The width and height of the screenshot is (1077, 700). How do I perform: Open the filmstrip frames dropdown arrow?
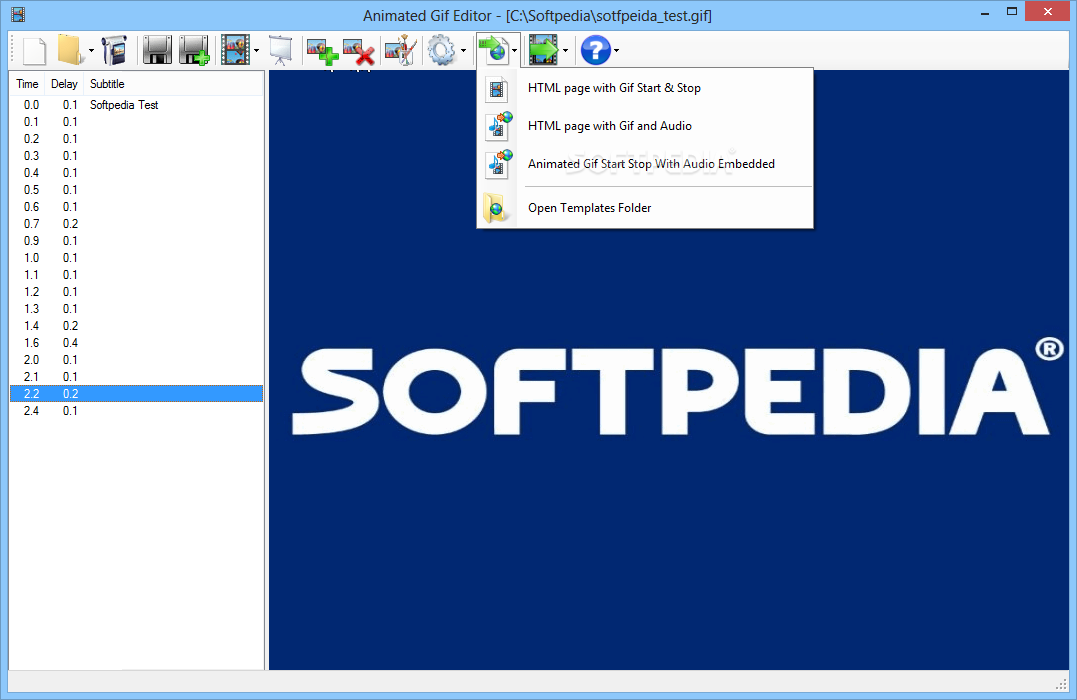256,50
